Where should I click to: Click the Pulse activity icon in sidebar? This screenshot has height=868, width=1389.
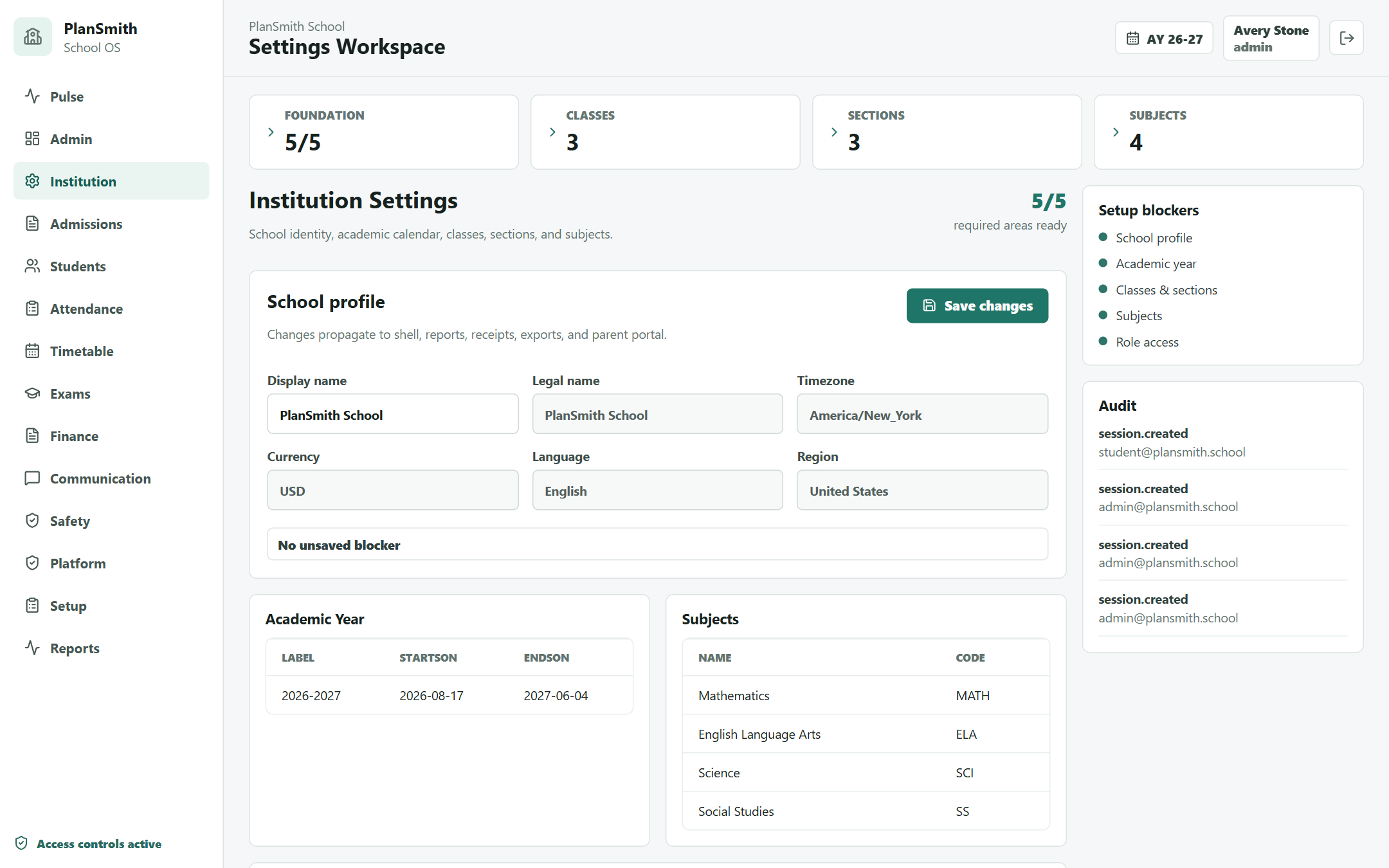pyautogui.click(x=32, y=96)
